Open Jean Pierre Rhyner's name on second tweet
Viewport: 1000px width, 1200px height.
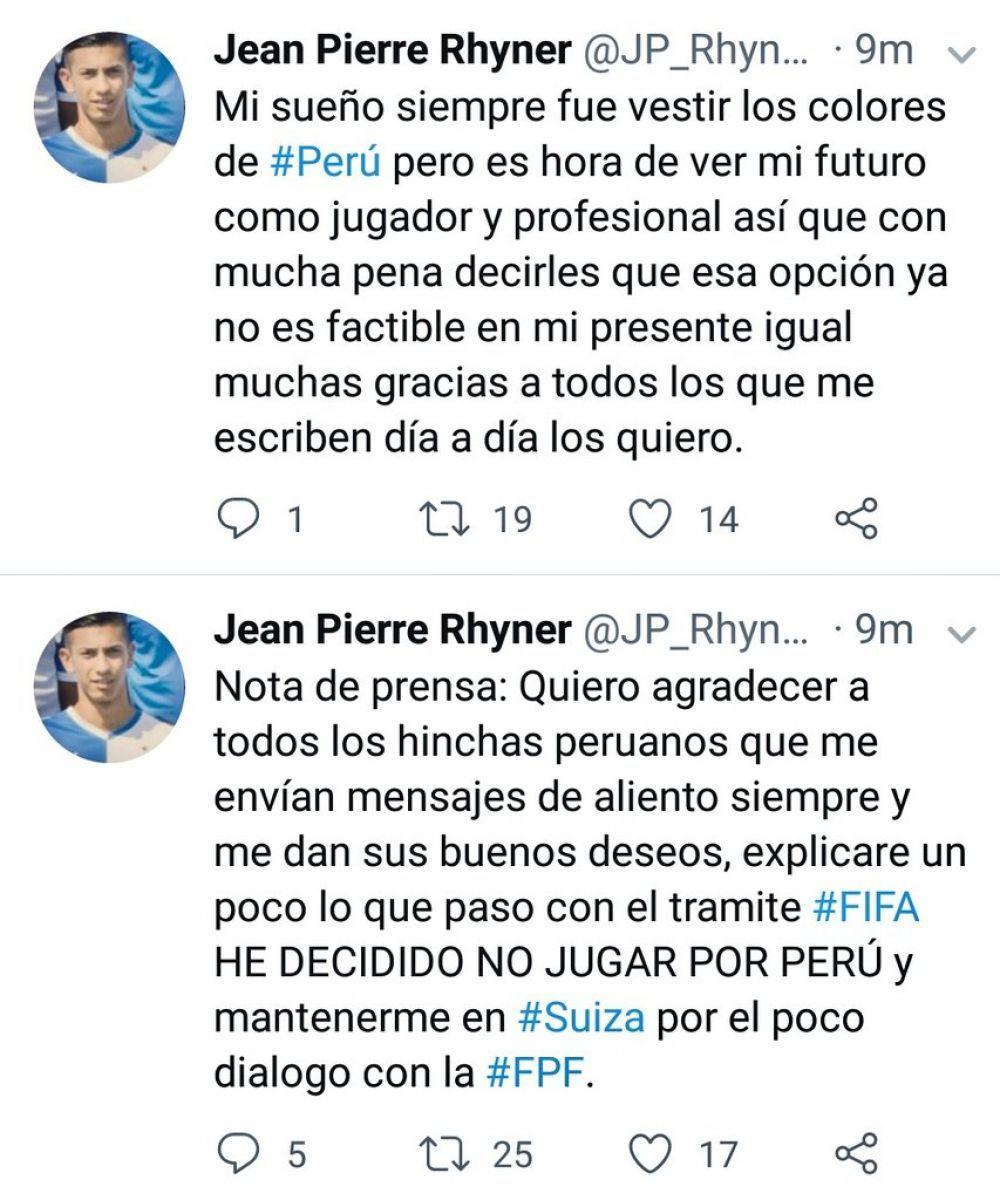click(x=392, y=630)
